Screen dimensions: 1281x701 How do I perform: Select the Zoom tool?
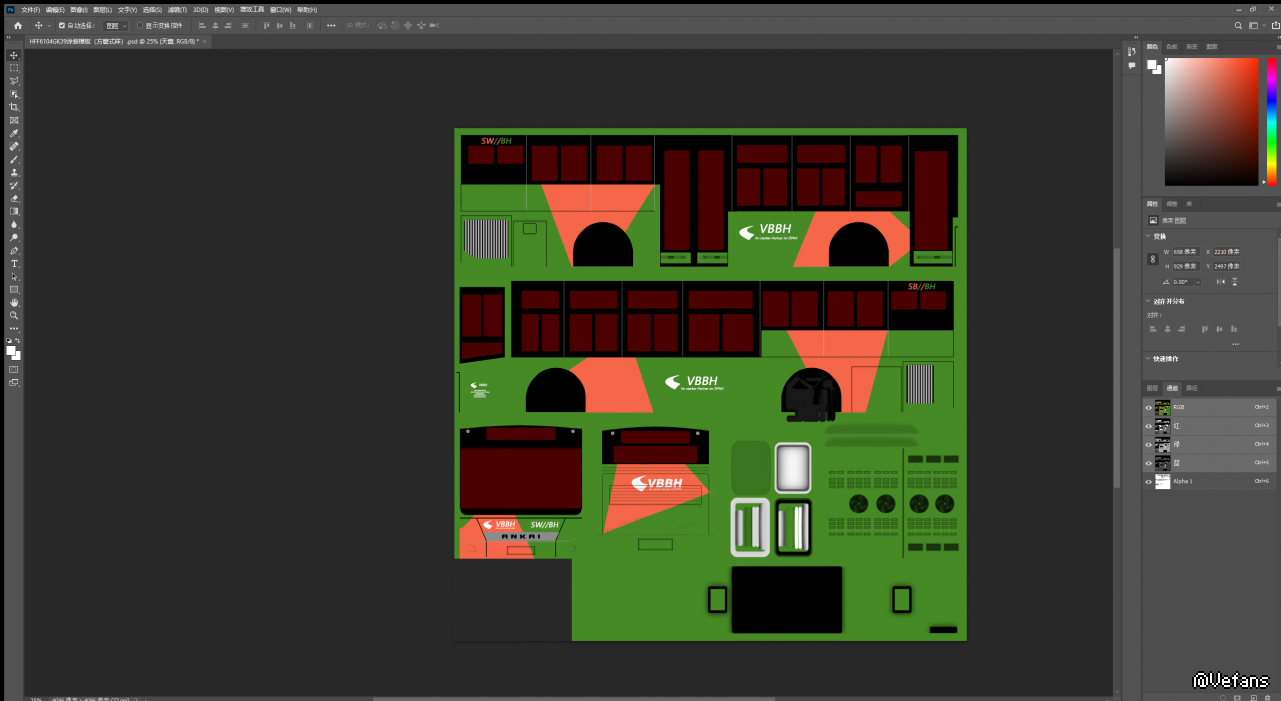pyautogui.click(x=14, y=315)
